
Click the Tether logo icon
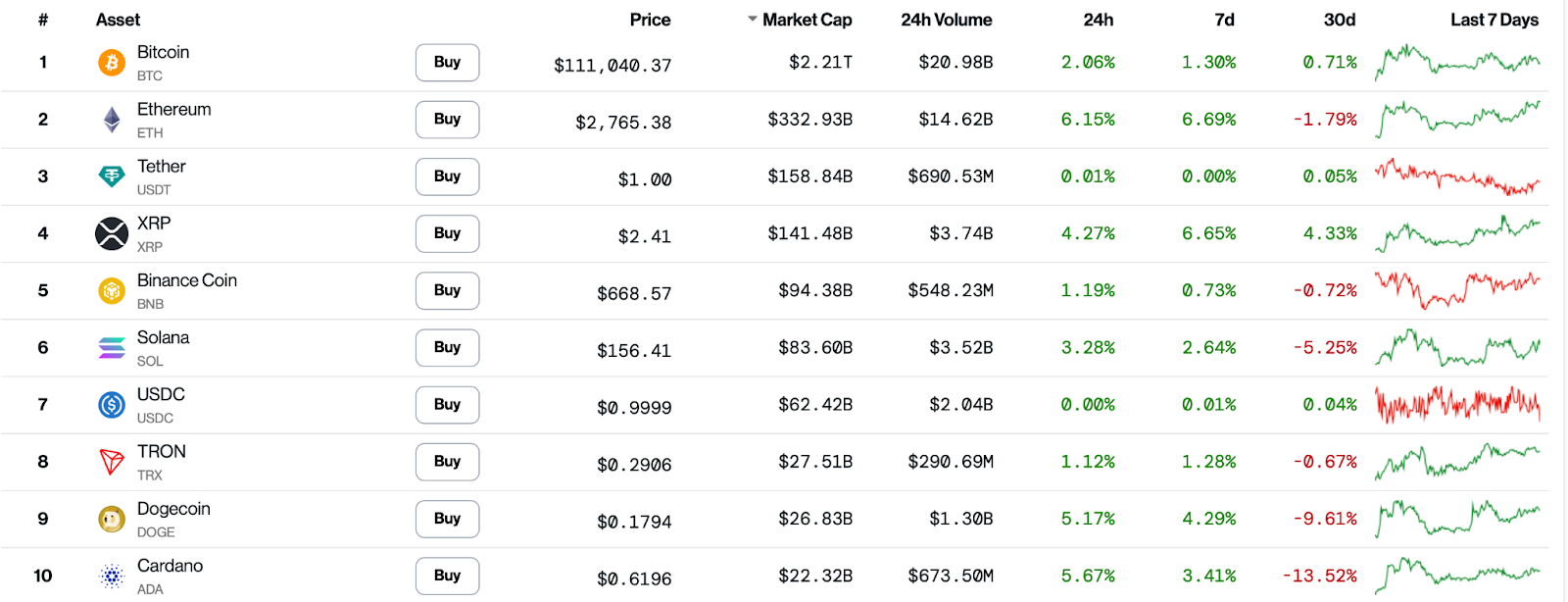click(x=112, y=176)
